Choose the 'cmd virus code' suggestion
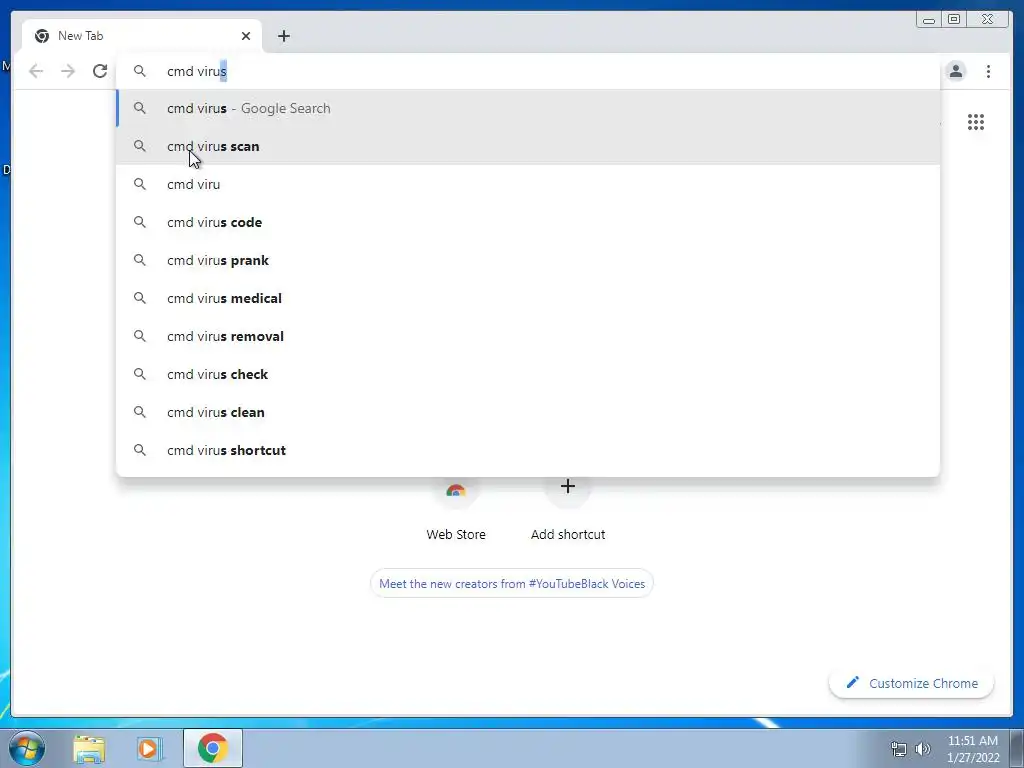Viewport: 1024px width, 768px height. [528, 222]
